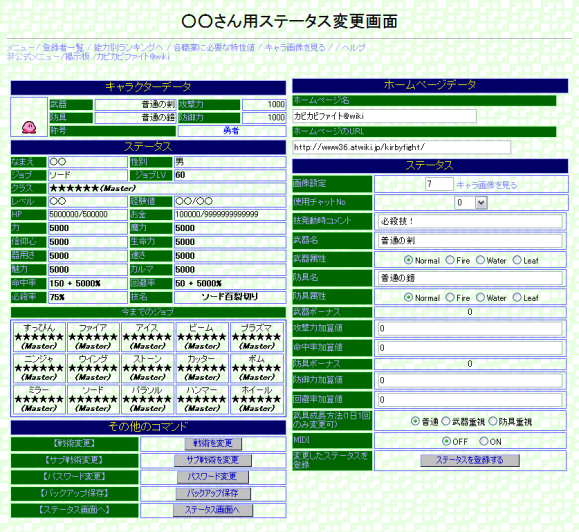This screenshot has width=579, height=532.
Task: Open the ヘルプ link
Action: [353, 48]
